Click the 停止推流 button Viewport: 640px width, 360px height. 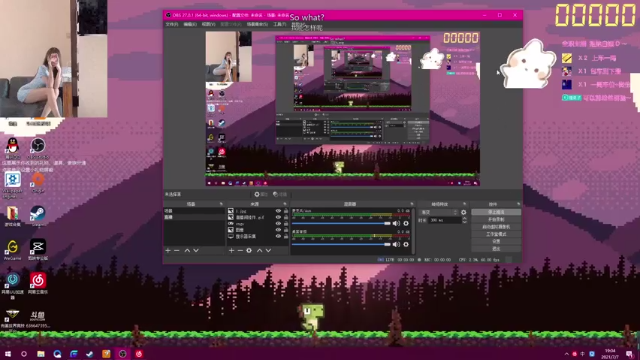click(496, 212)
